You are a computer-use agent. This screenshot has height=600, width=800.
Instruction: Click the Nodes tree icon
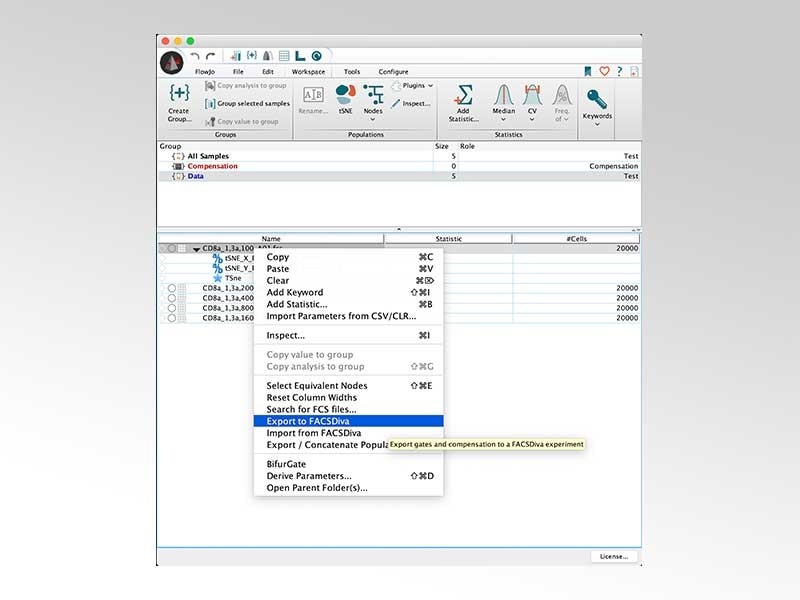[373, 95]
